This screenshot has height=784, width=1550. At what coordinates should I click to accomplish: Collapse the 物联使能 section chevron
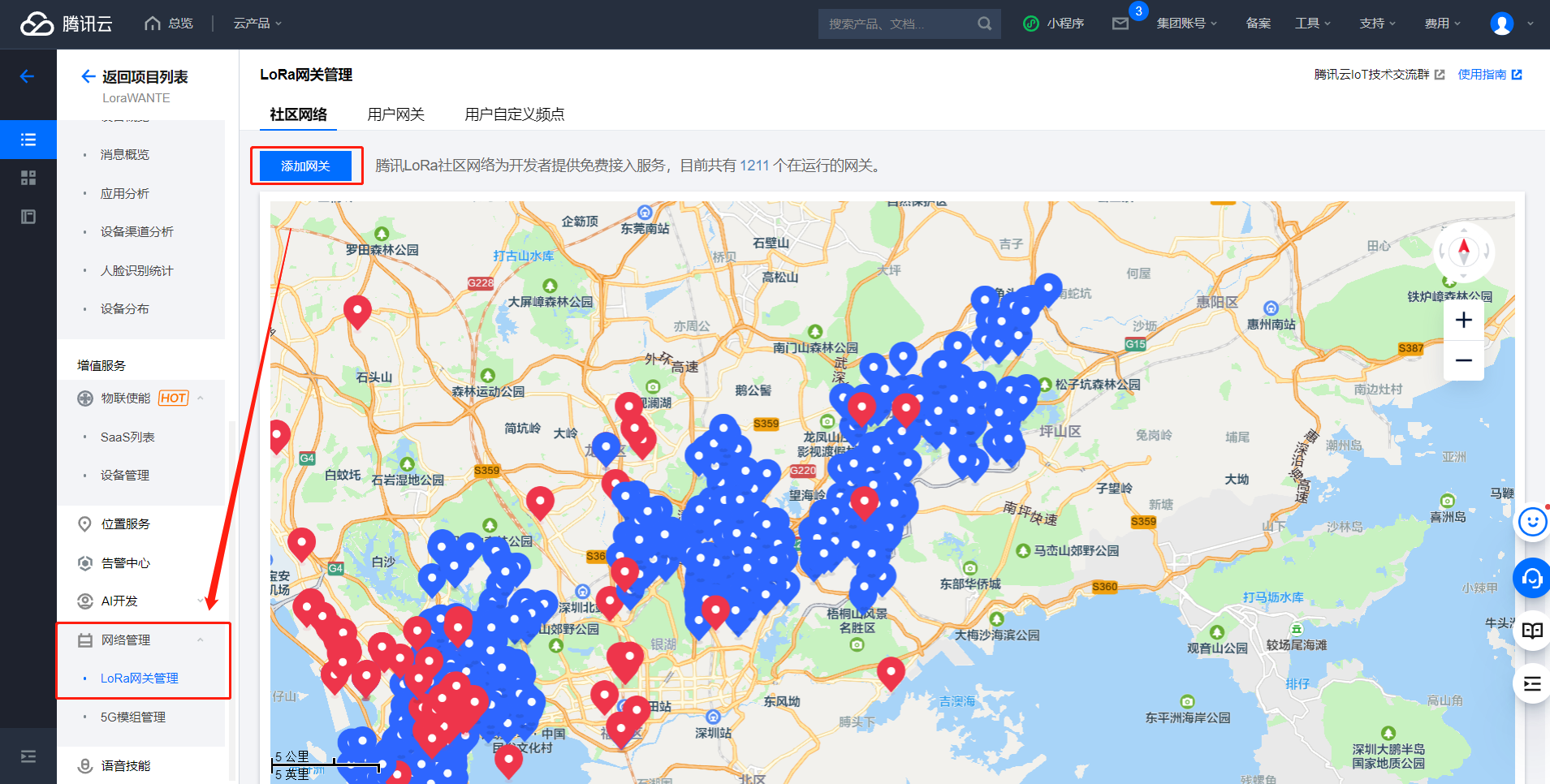pyautogui.click(x=200, y=398)
